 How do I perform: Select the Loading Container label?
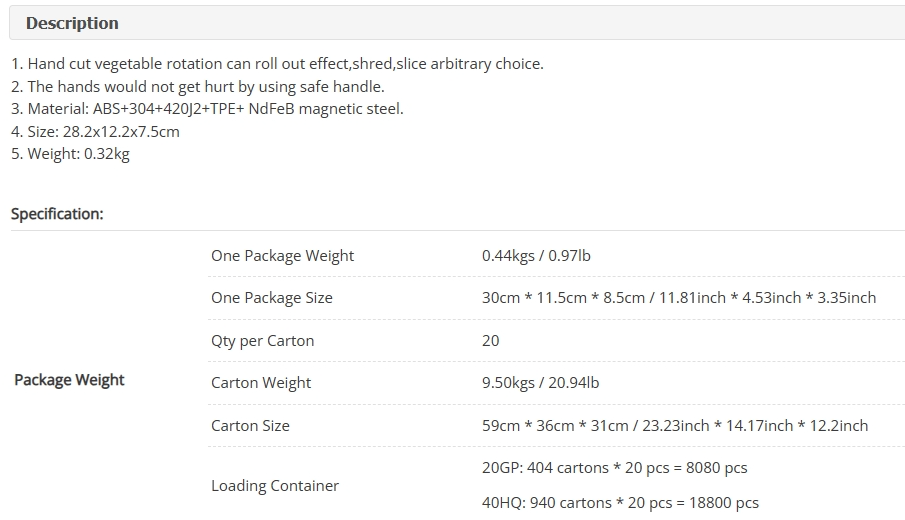click(275, 486)
